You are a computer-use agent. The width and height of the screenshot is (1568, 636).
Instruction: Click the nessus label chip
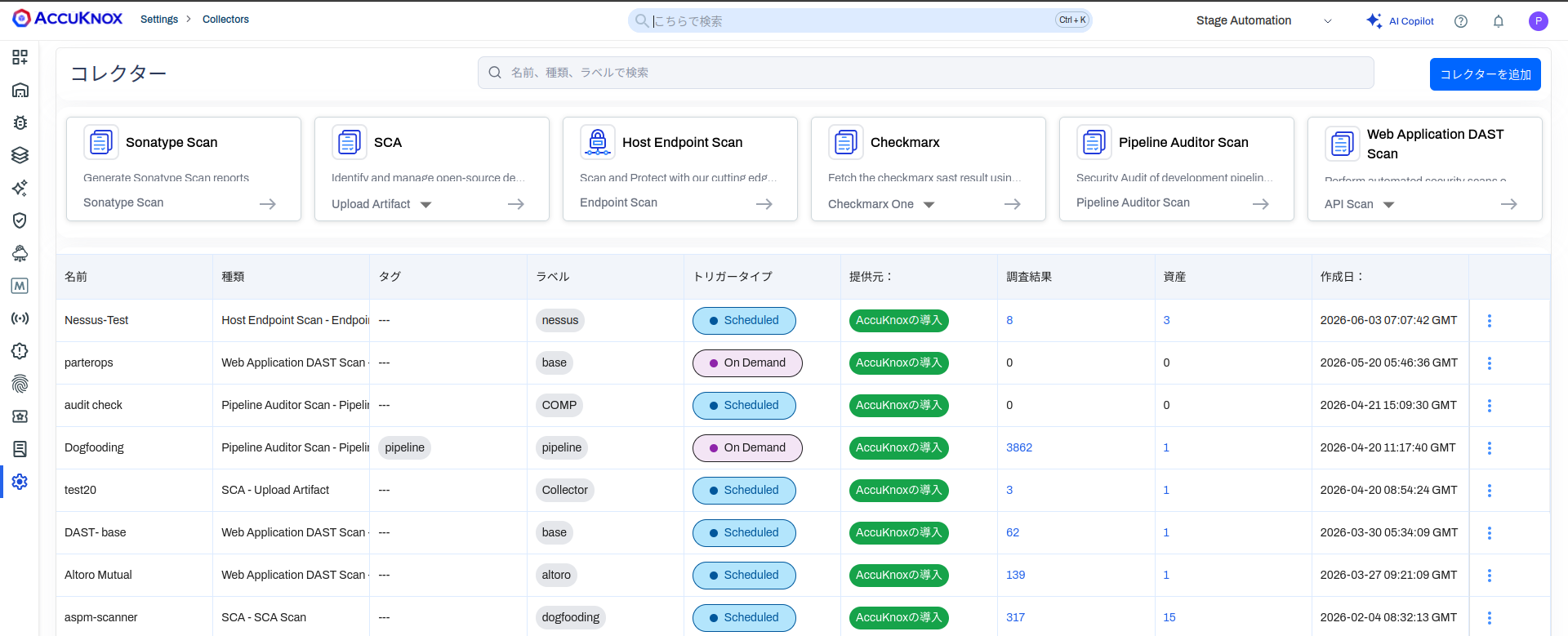560,320
